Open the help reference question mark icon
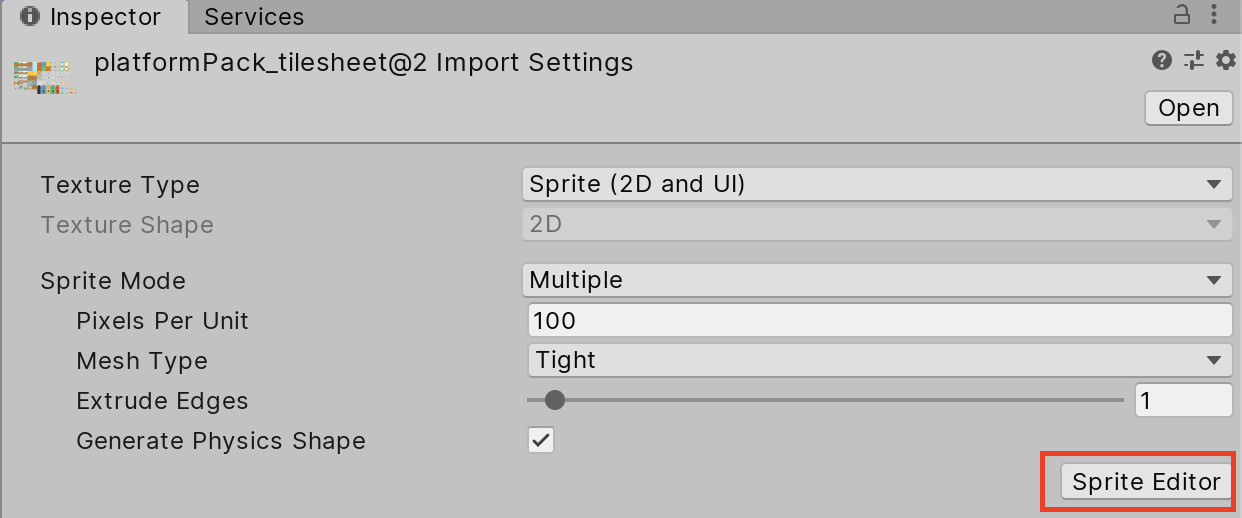The width and height of the screenshot is (1242, 518). [x=1161, y=61]
